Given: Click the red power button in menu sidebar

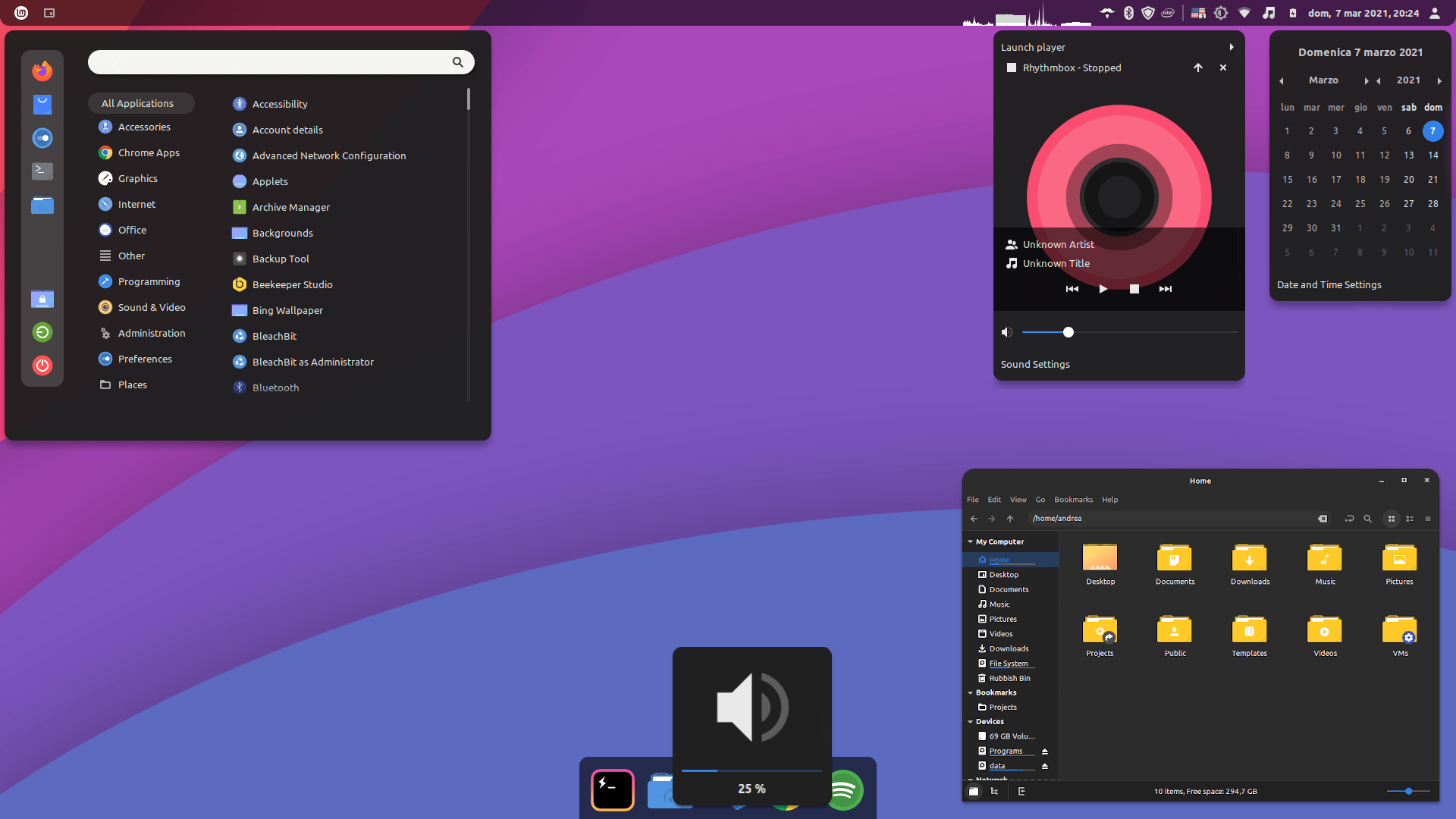Looking at the screenshot, I should [42, 366].
